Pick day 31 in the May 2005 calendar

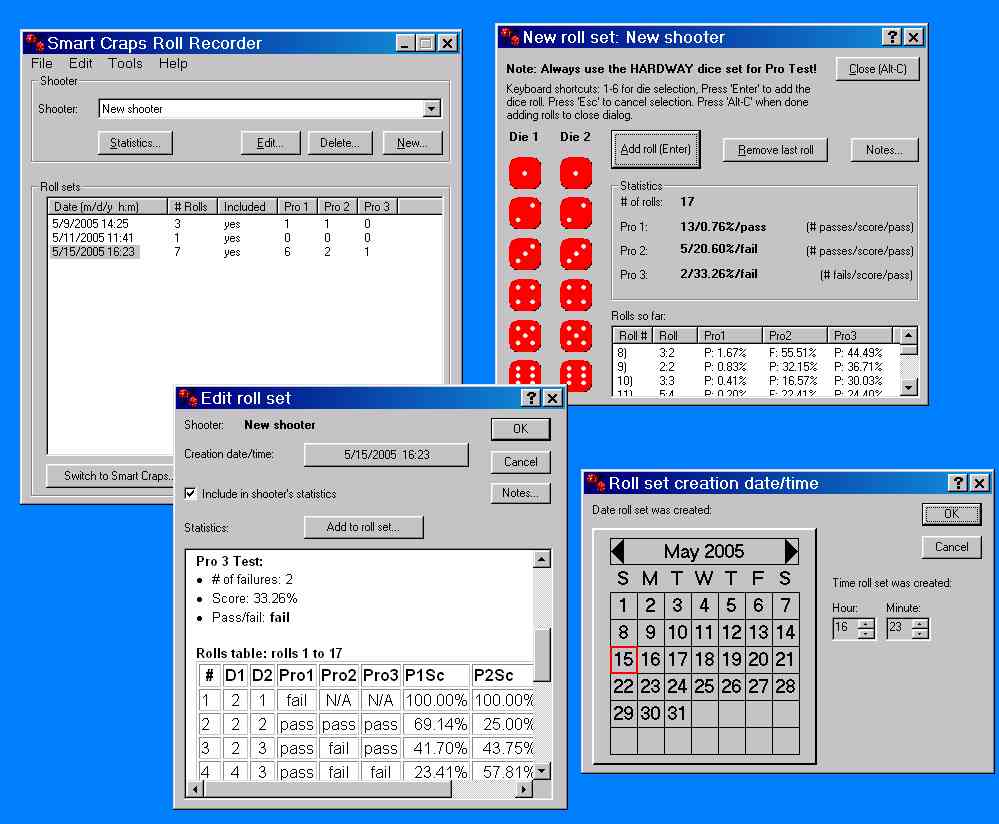coord(677,713)
